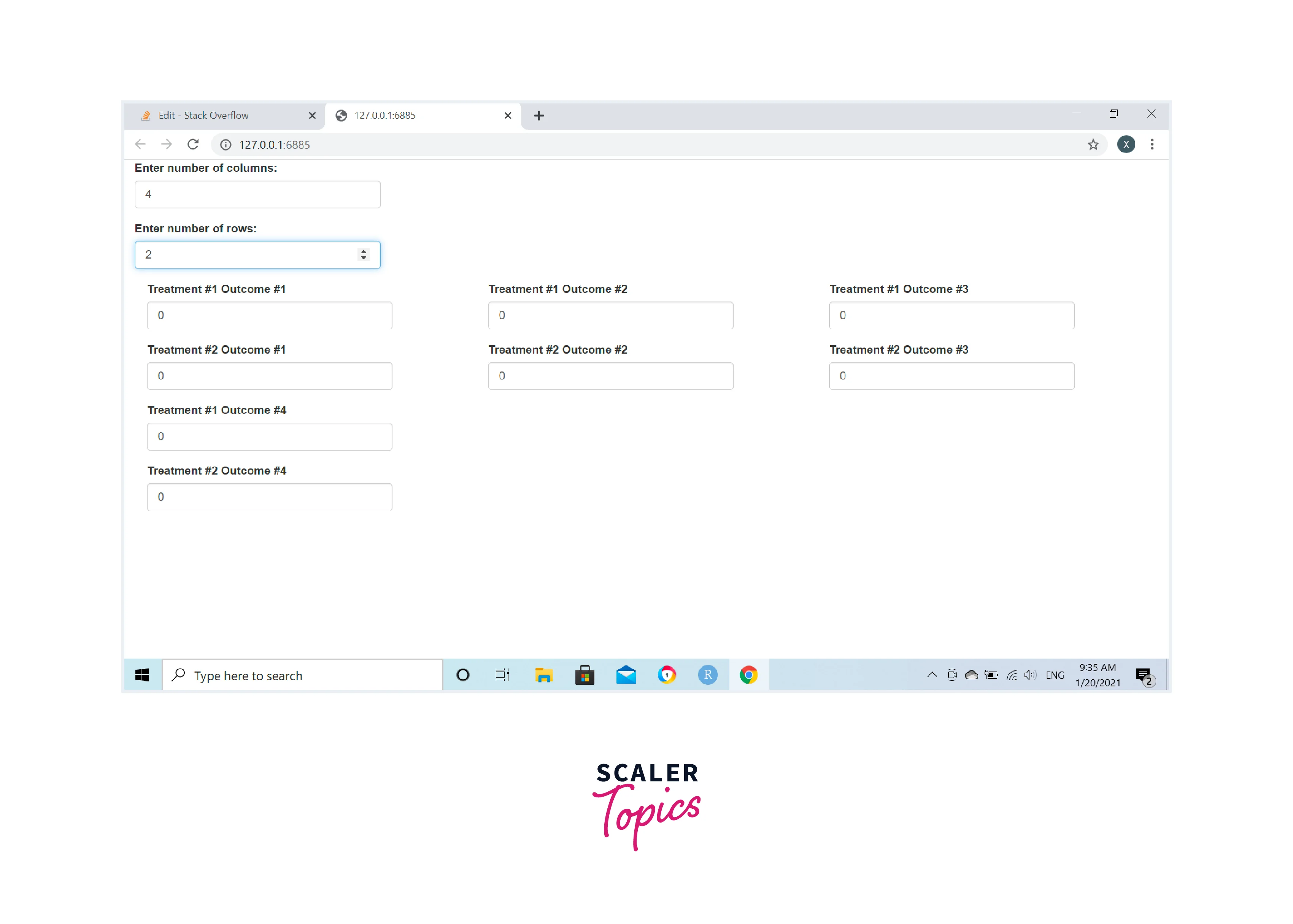Open File Explorer from taskbar
1293x924 pixels.
tap(543, 675)
